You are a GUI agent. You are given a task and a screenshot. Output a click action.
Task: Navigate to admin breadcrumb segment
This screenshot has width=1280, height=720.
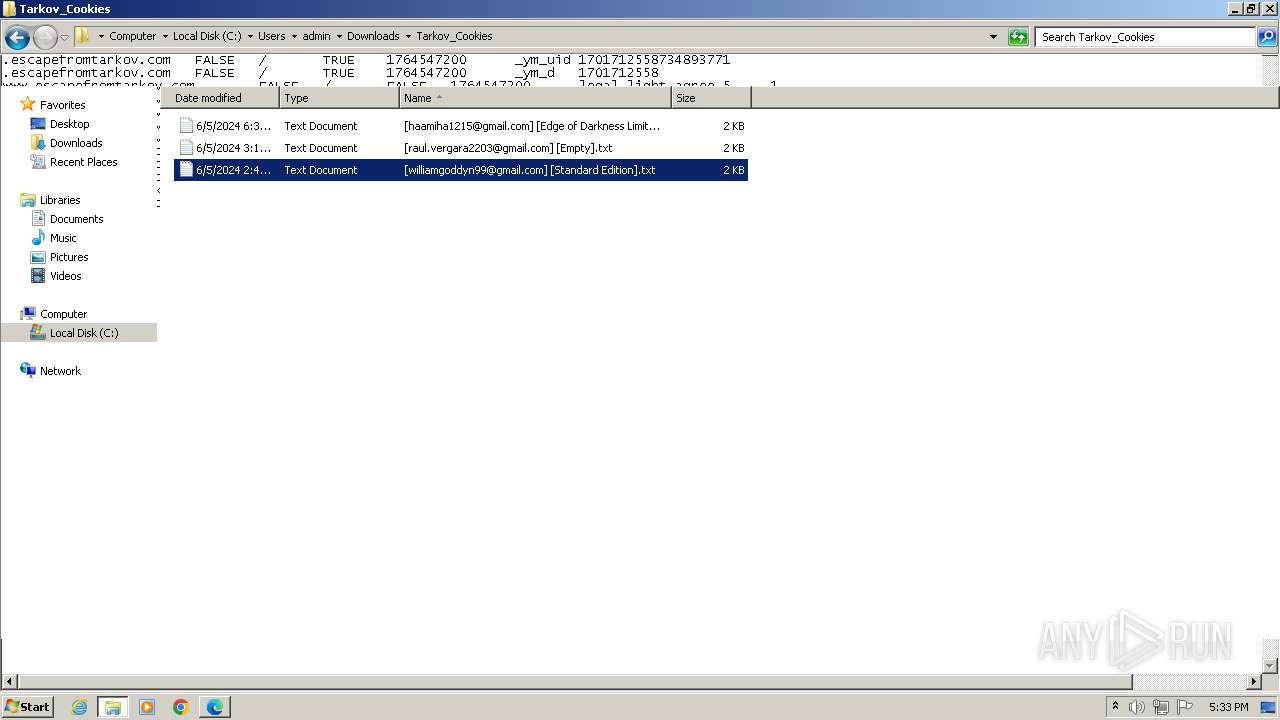(316, 36)
